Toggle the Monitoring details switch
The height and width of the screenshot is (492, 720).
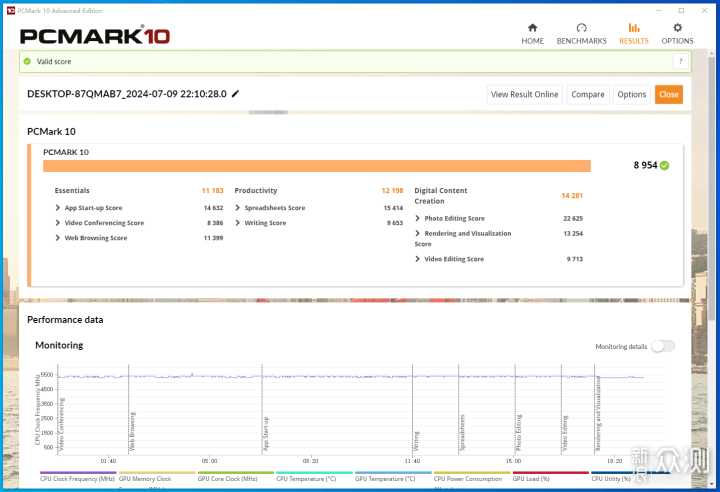(x=663, y=346)
